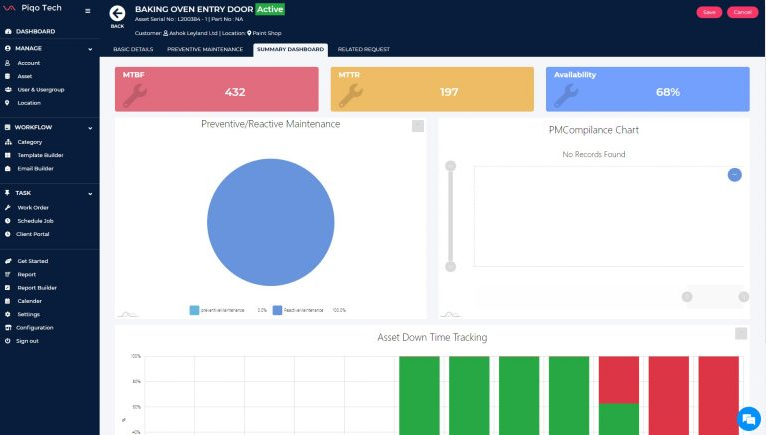Collapse the TASK section chevron
This screenshot has height=435, width=766.
90,193
